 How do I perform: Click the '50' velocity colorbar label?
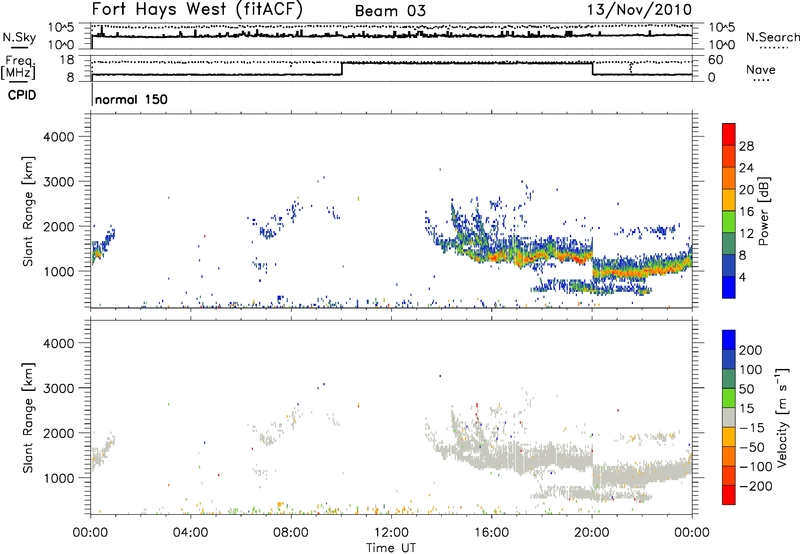[x=746, y=389]
